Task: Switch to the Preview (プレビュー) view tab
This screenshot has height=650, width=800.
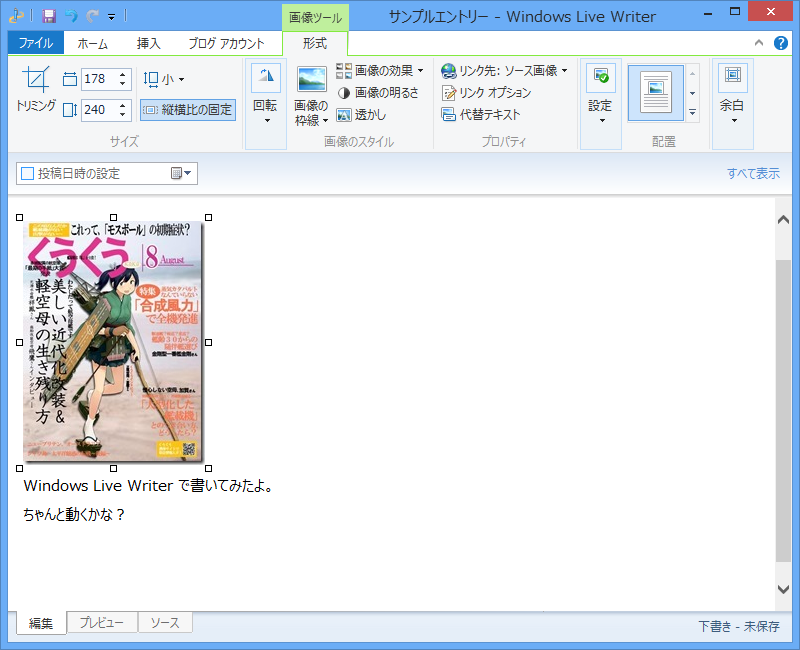Action: tap(102, 622)
